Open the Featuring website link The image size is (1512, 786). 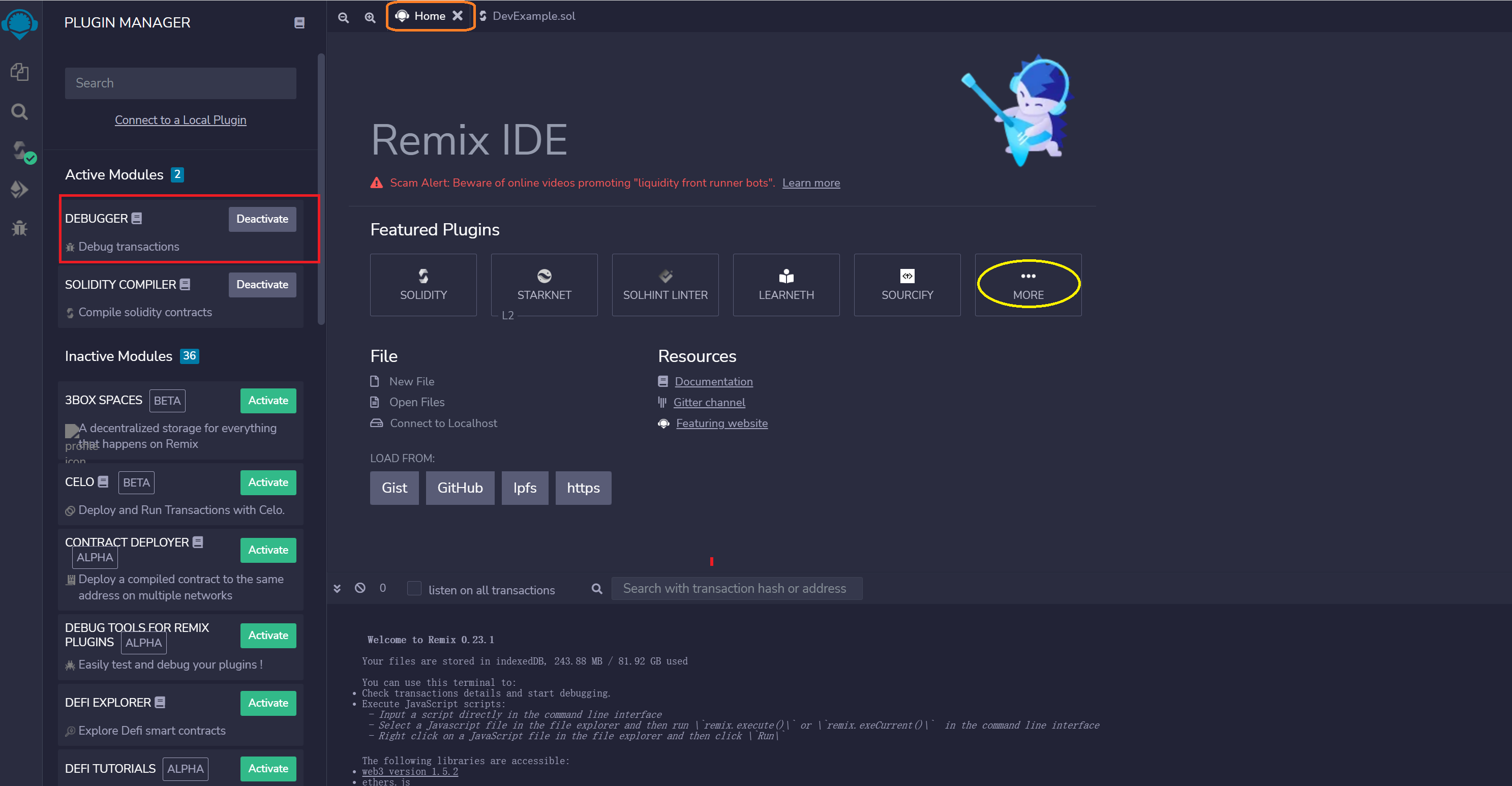(721, 423)
